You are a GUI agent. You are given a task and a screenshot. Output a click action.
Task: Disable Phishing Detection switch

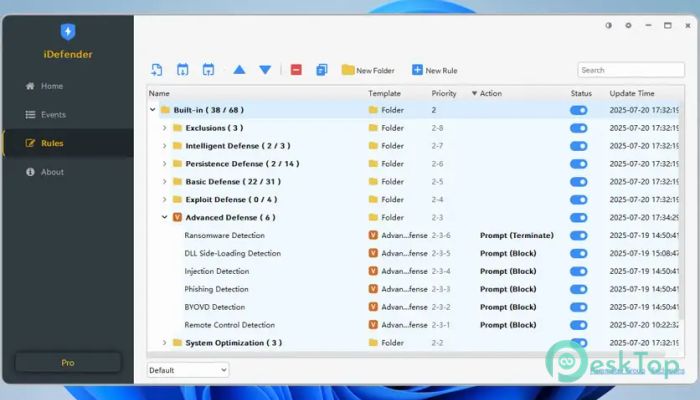click(x=579, y=289)
